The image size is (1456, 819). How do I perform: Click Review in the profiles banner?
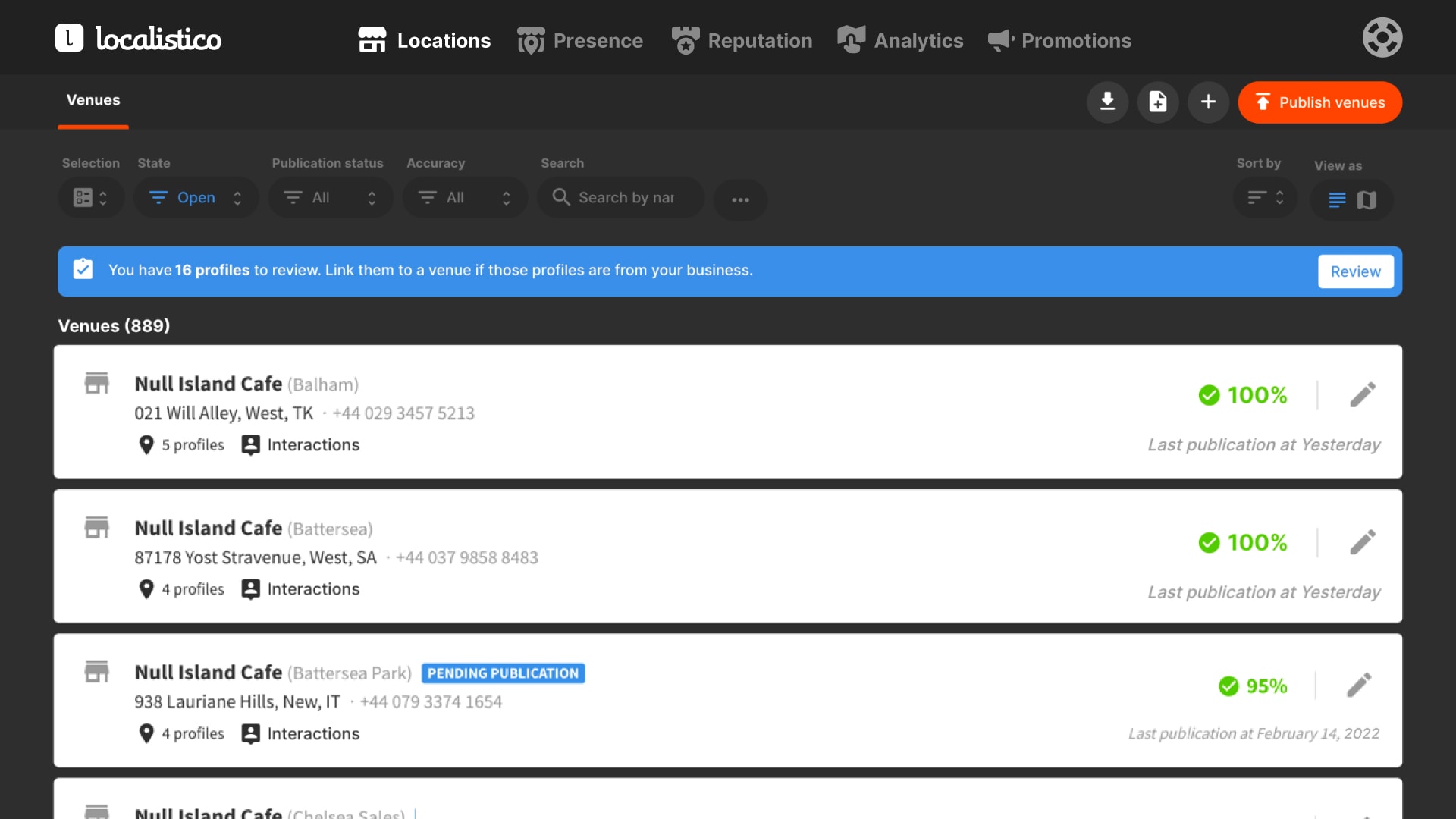click(1355, 271)
